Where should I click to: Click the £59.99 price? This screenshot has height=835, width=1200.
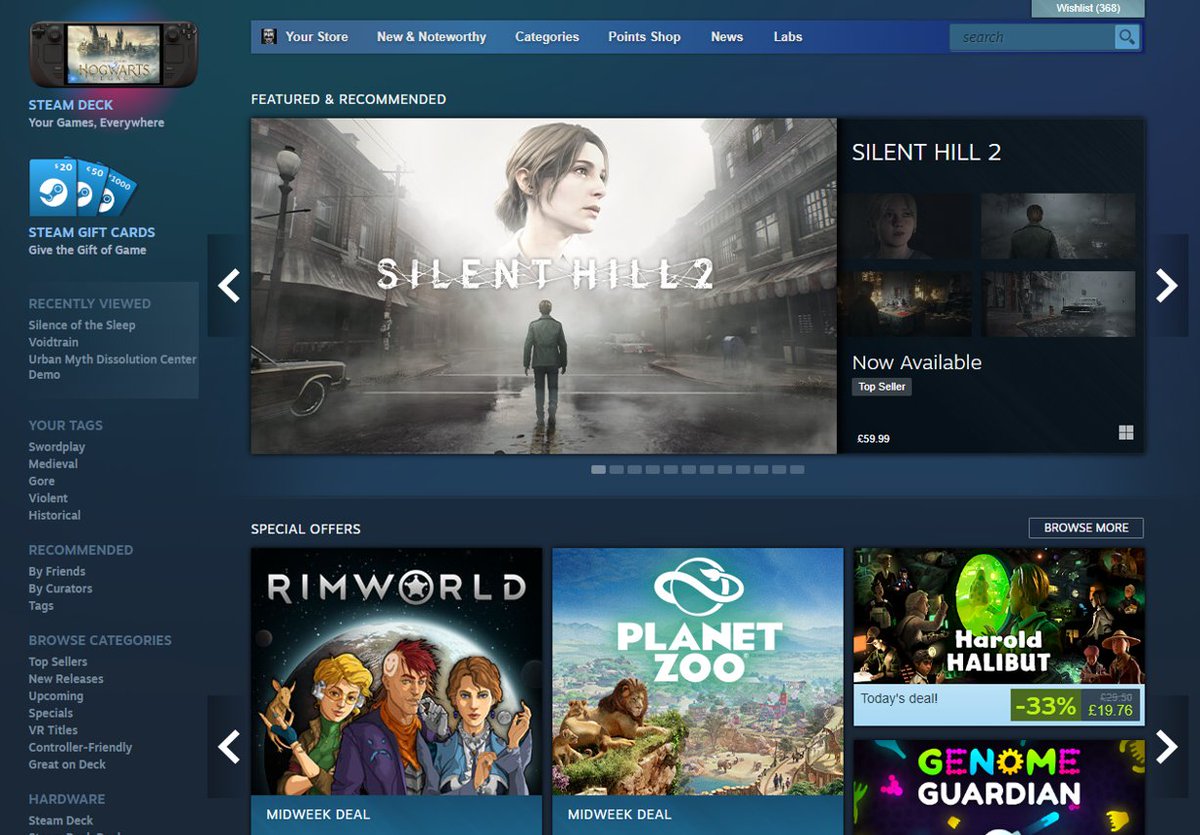pyautogui.click(x=874, y=439)
